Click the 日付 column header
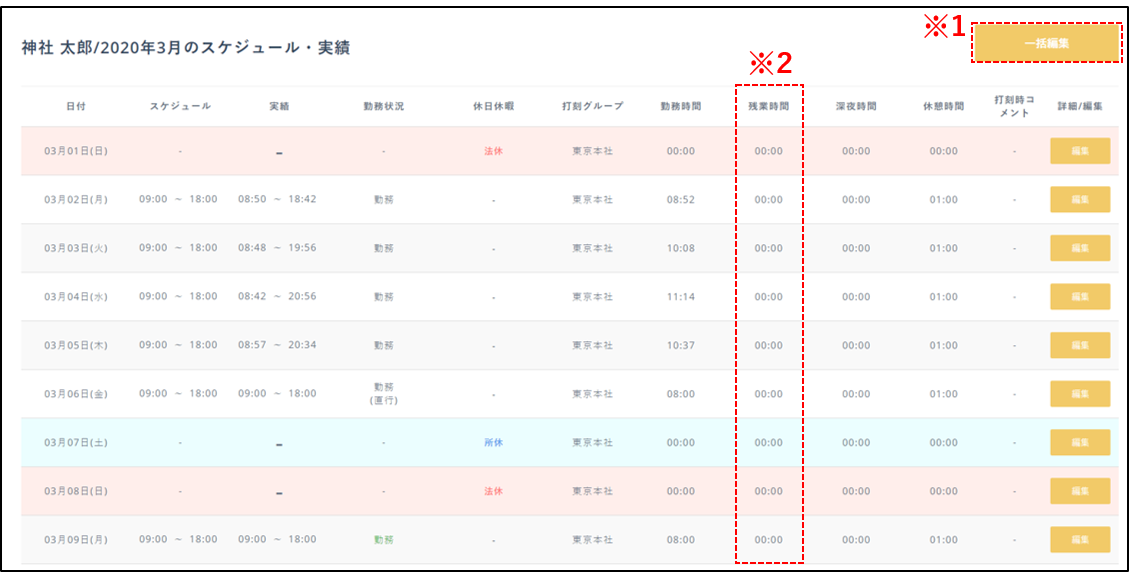 76,106
